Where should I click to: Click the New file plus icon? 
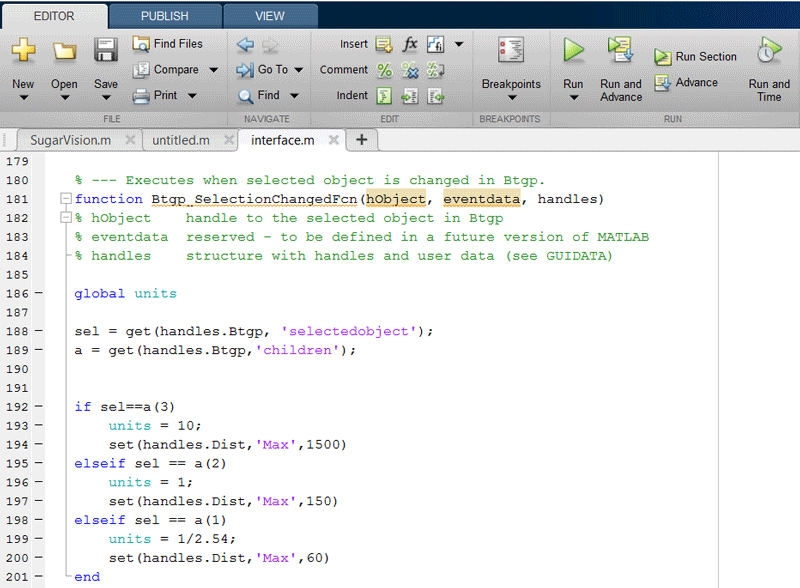23,50
